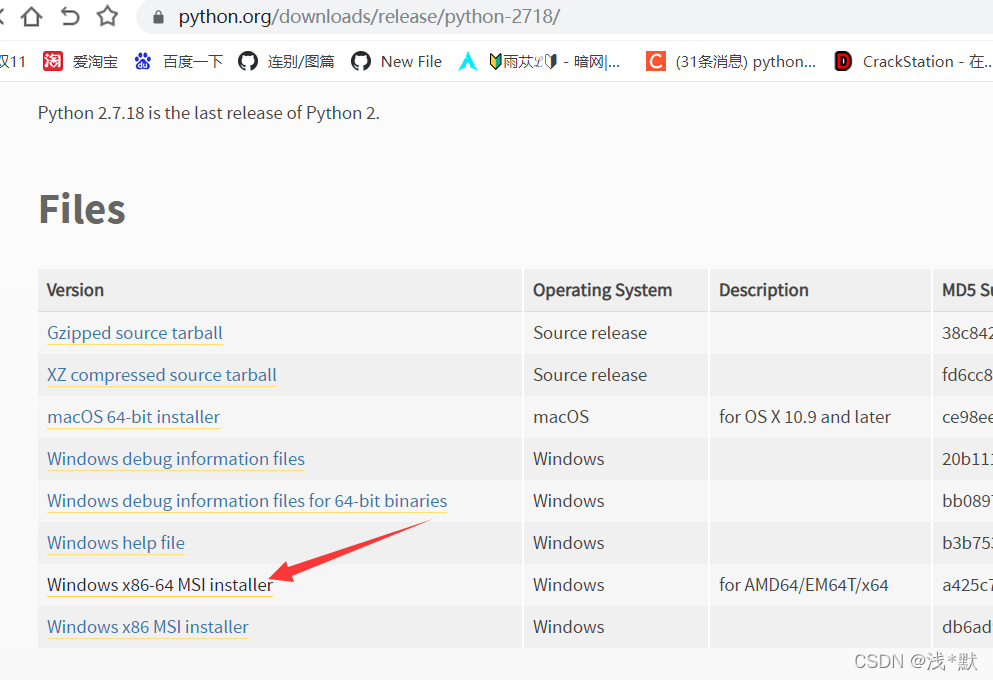Viewport: 993px width, 680px height.
Task: Click the macOS 64-bit installer link
Action: (133, 417)
